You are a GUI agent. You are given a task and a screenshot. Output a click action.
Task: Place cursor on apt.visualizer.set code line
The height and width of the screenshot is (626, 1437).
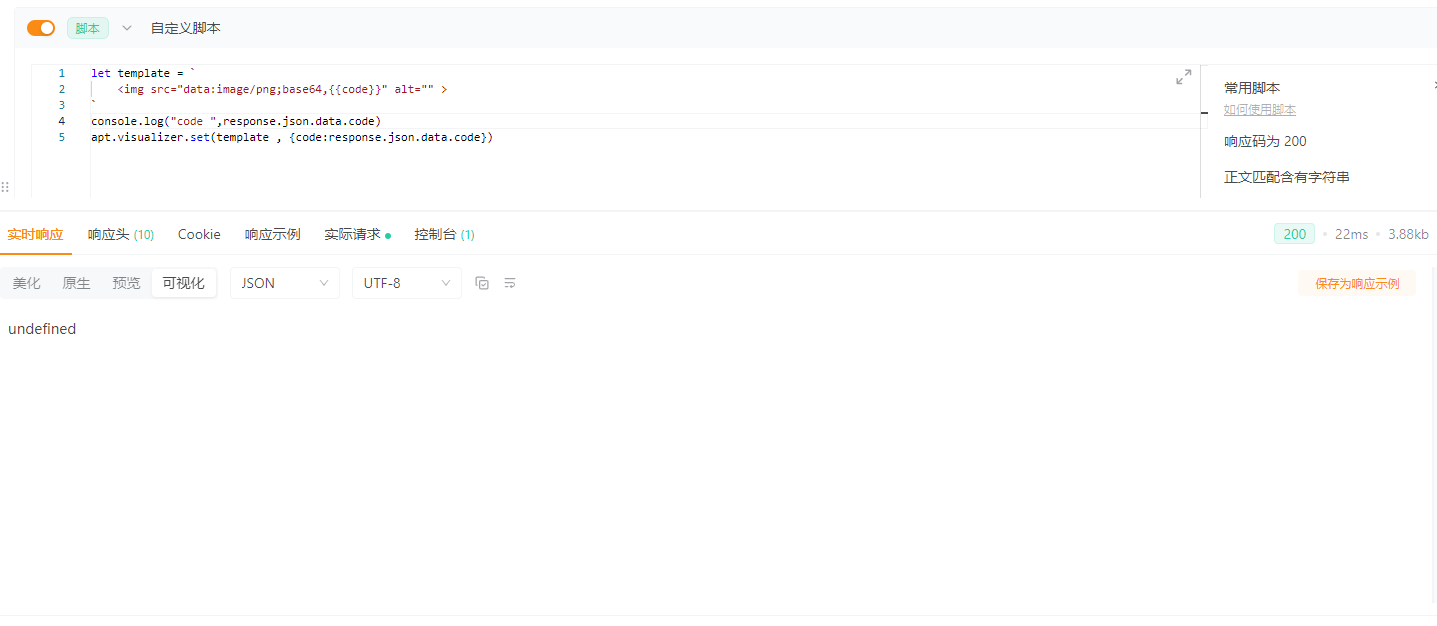[292, 137]
